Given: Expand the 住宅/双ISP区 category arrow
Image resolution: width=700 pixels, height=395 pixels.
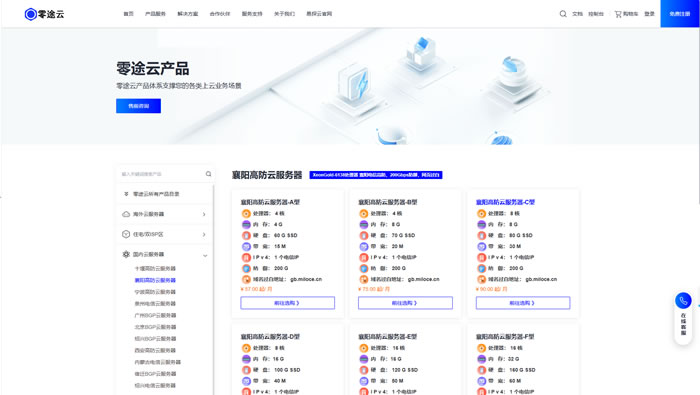Looking at the screenshot, I should (204, 234).
